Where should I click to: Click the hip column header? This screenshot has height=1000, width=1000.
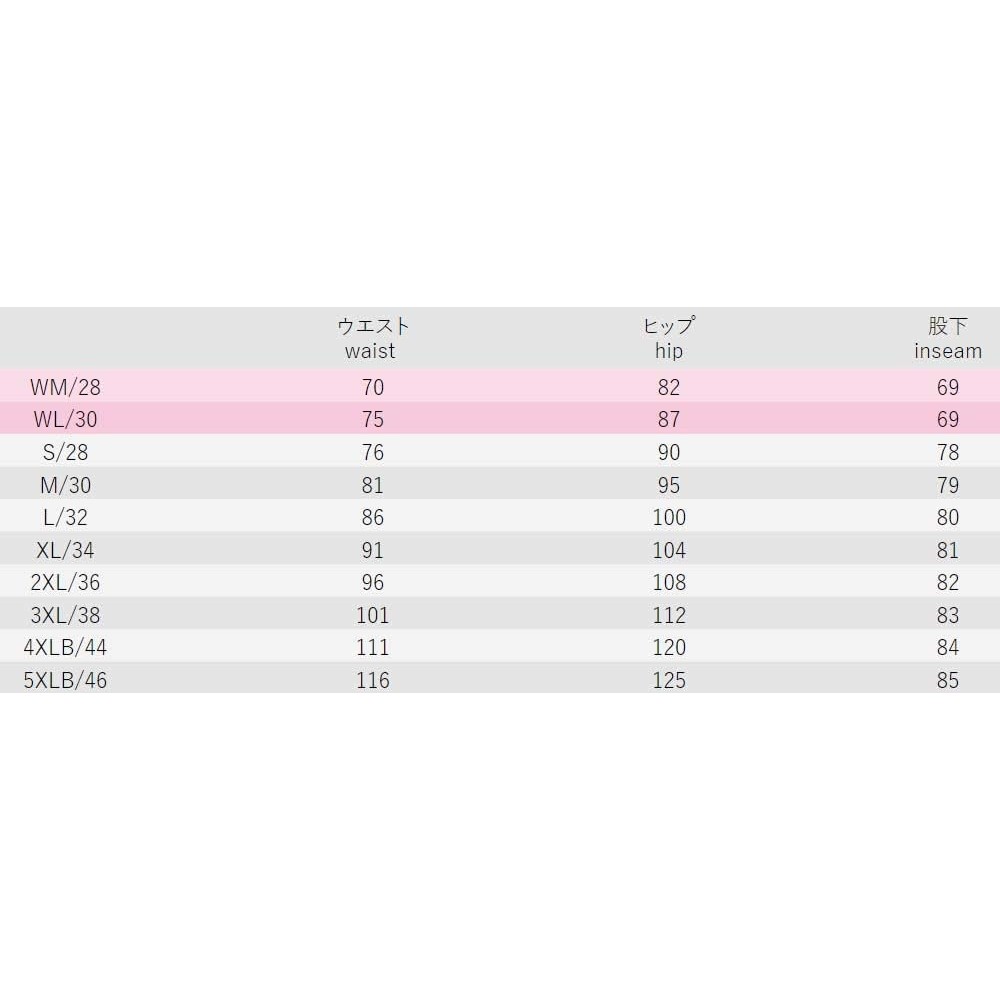point(669,338)
